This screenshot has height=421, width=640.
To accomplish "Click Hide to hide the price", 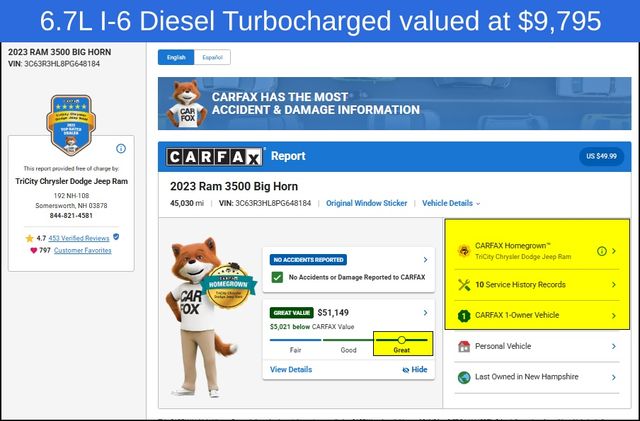I will pyautogui.click(x=415, y=370).
